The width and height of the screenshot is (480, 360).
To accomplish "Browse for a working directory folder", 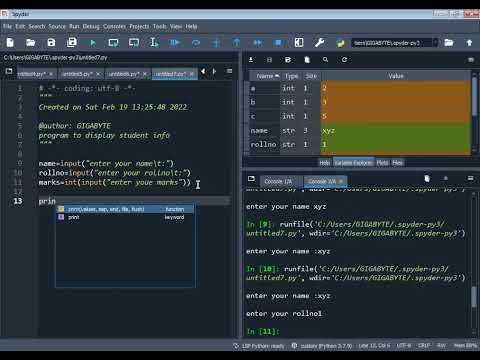I will [449, 43].
